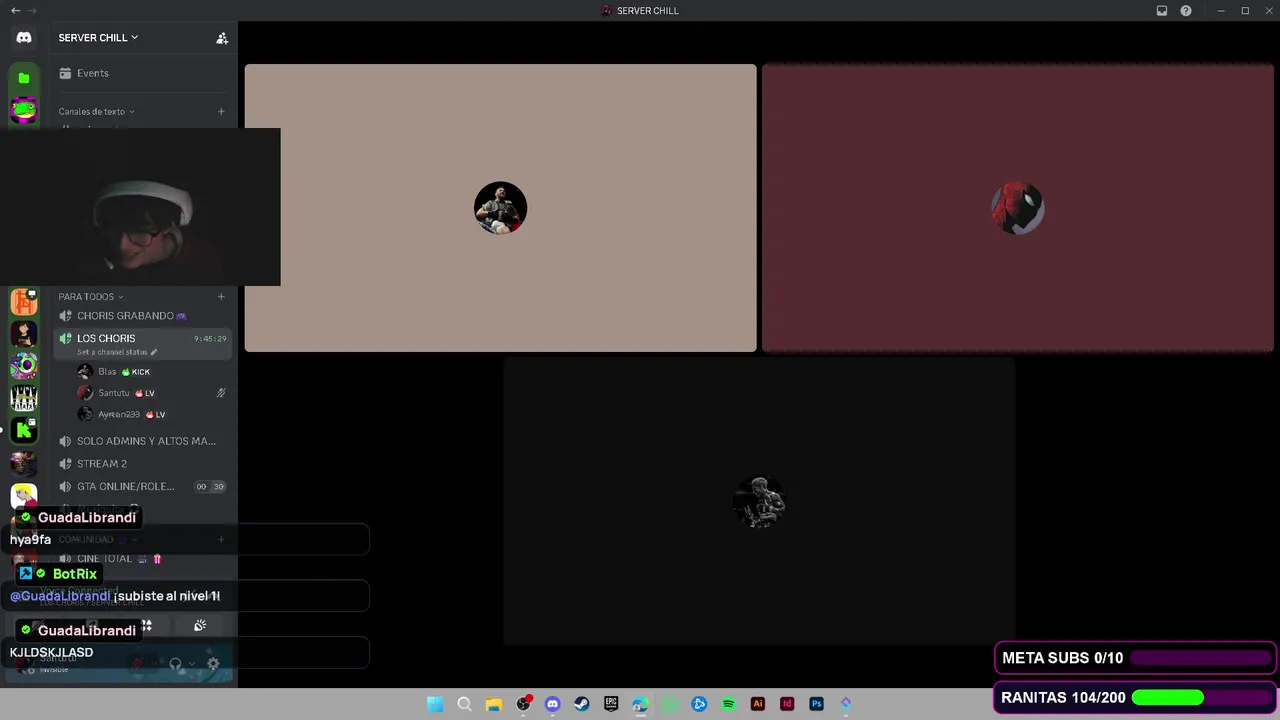Select the LOS CHORIS voice channel
The height and width of the screenshot is (720, 1280).
pos(142,343)
